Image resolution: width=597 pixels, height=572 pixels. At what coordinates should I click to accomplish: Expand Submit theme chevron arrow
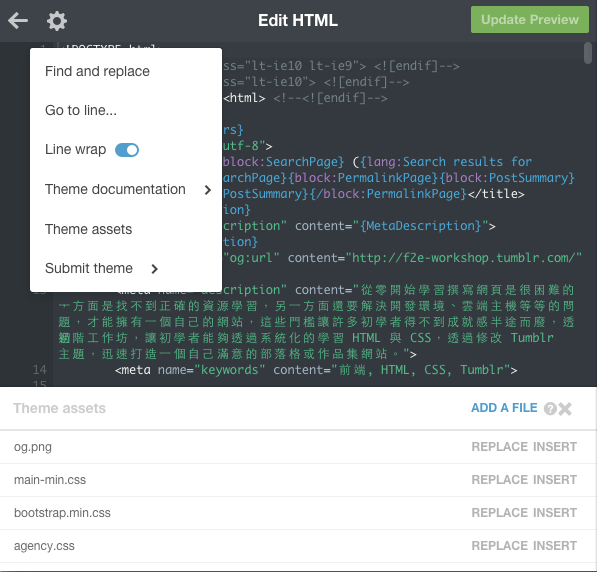point(154,269)
